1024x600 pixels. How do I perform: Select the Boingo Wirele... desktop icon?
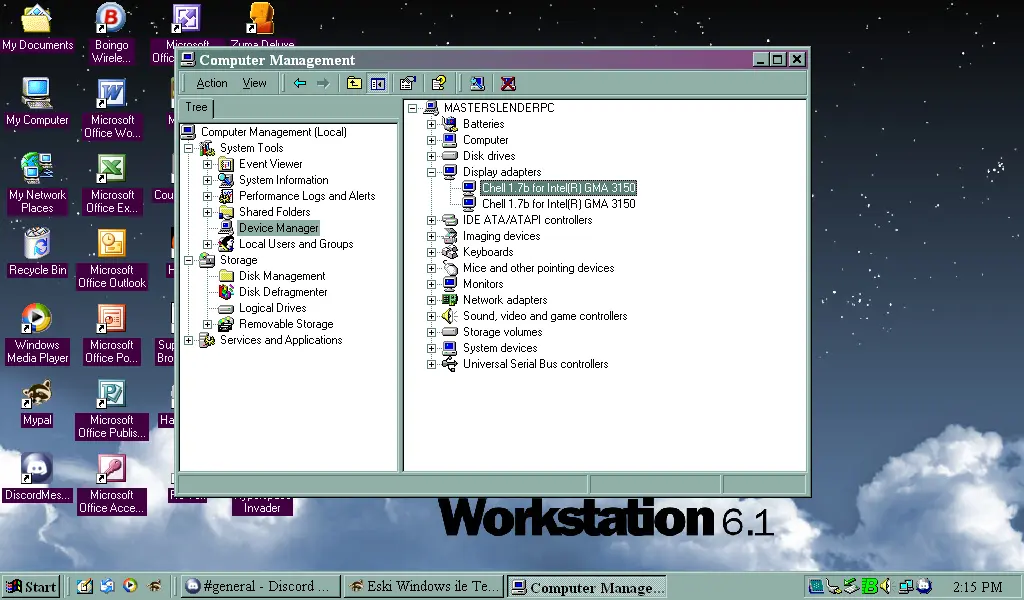click(111, 33)
